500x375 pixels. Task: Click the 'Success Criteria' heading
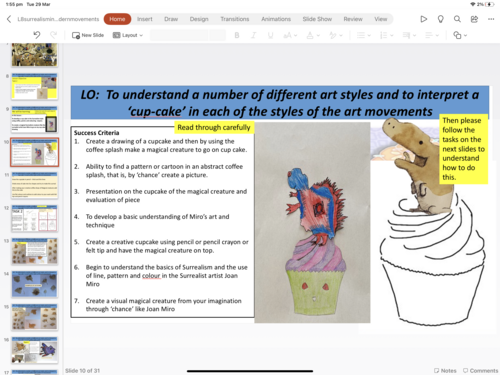[x=96, y=133]
